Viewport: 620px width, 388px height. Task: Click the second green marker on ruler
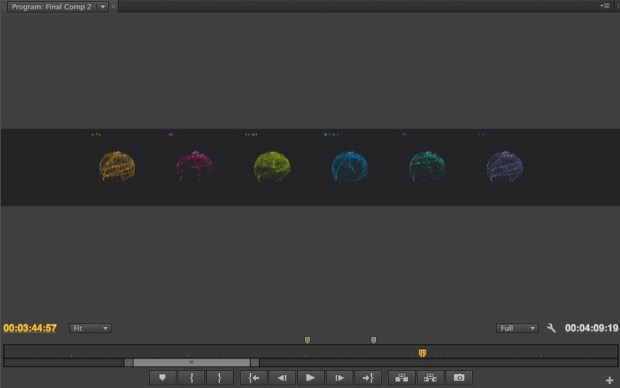click(x=374, y=340)
